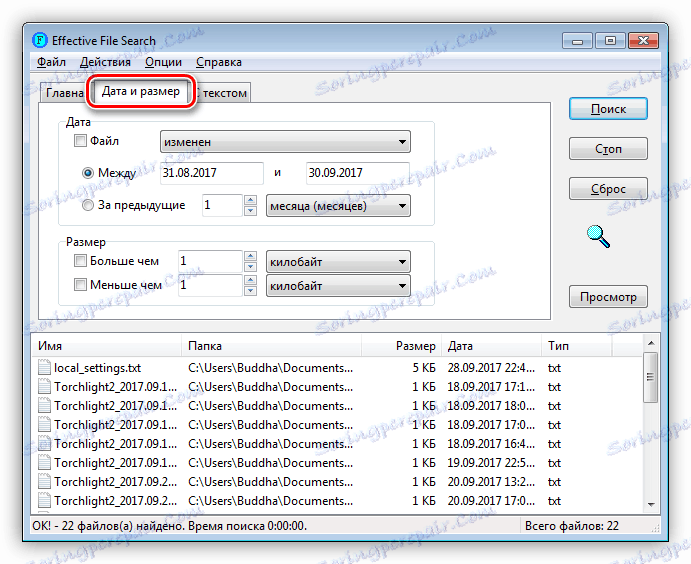691x564 pixels.
Task: Sort results by the Имя column header
Action: click(107, 346)
